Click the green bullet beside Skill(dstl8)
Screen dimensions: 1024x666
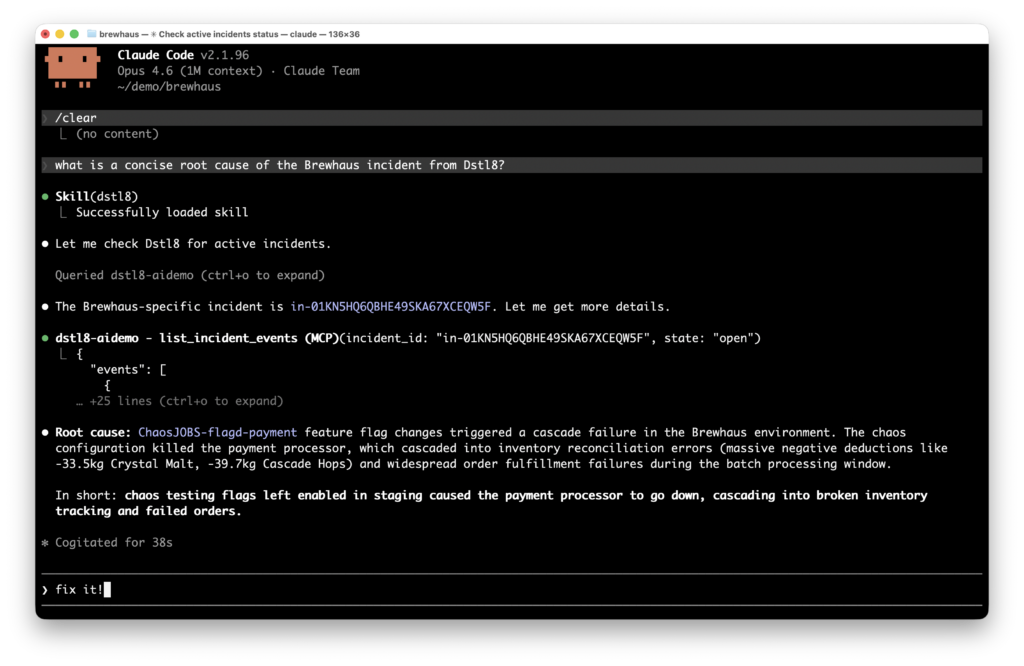pos(46,196)
